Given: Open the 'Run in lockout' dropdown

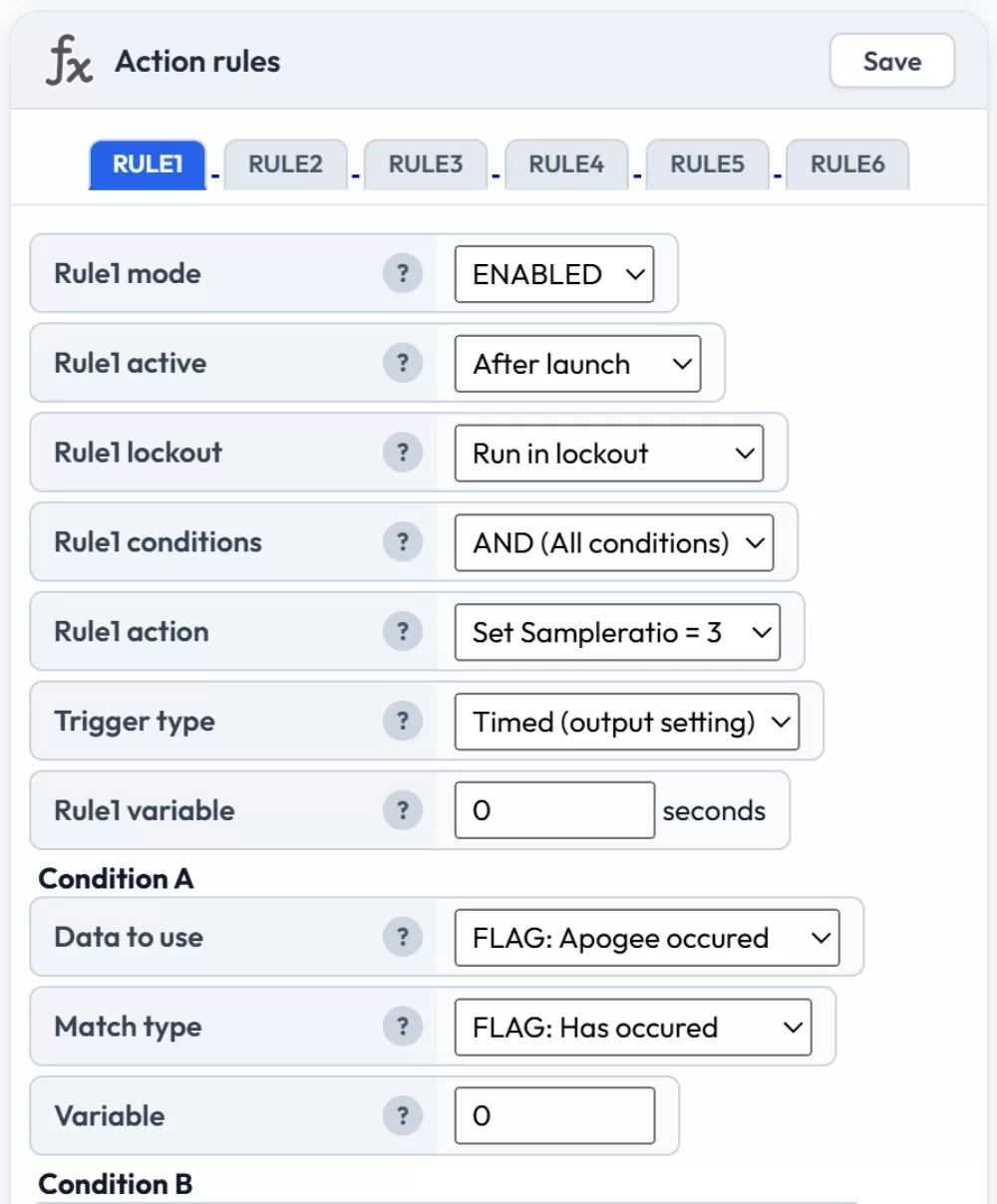Looking at the screenshot, I should click(x=608, y=453).
